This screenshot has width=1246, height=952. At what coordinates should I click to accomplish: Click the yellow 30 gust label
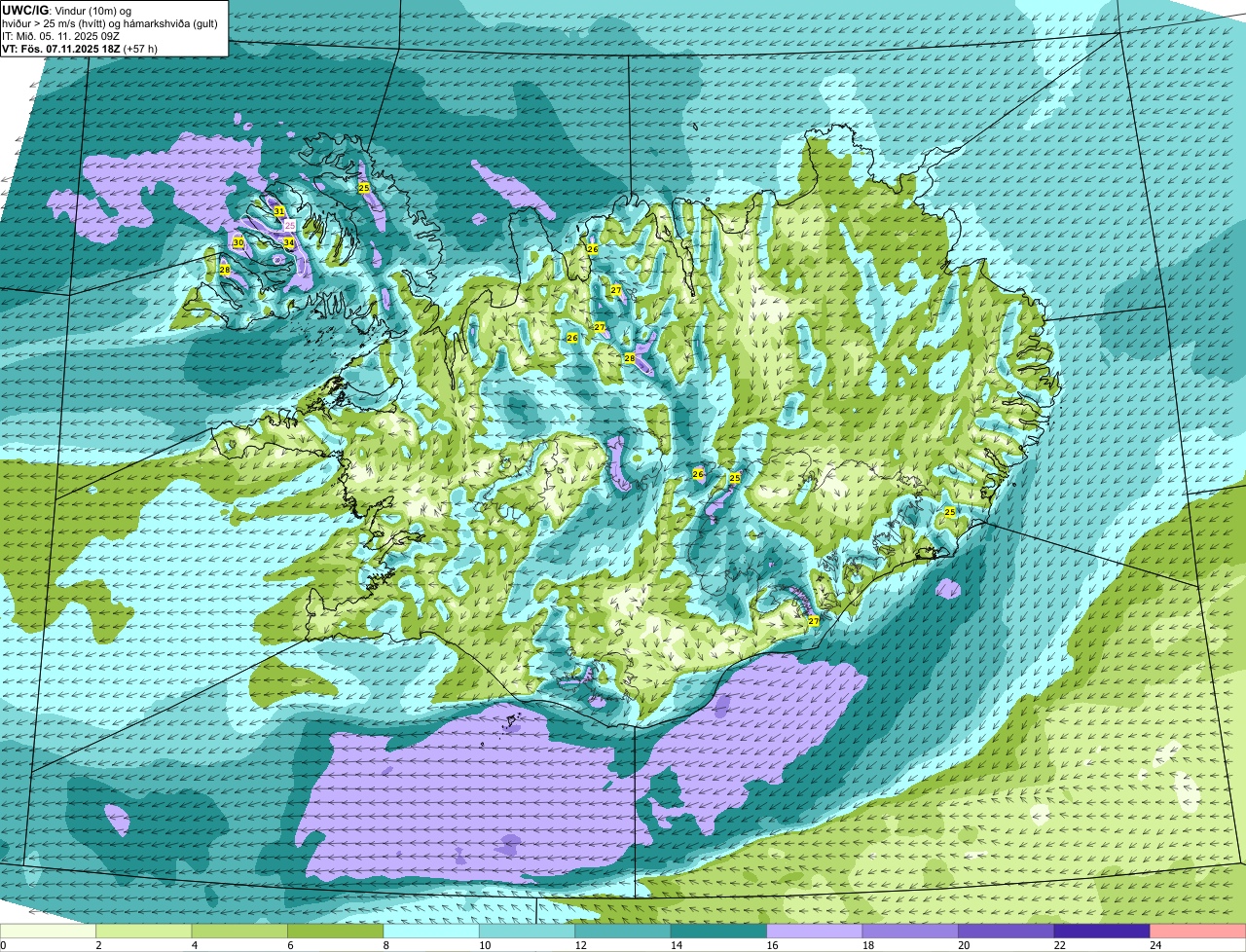tap(238, 242)
